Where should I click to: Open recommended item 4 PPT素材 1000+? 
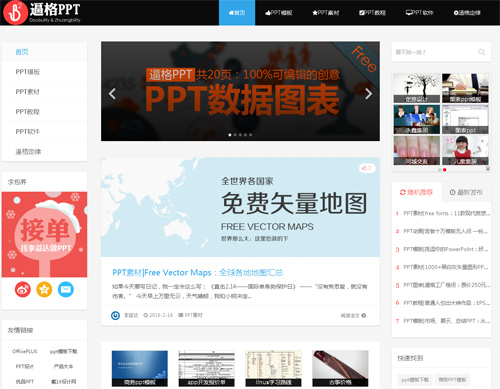tap(446, 267)
